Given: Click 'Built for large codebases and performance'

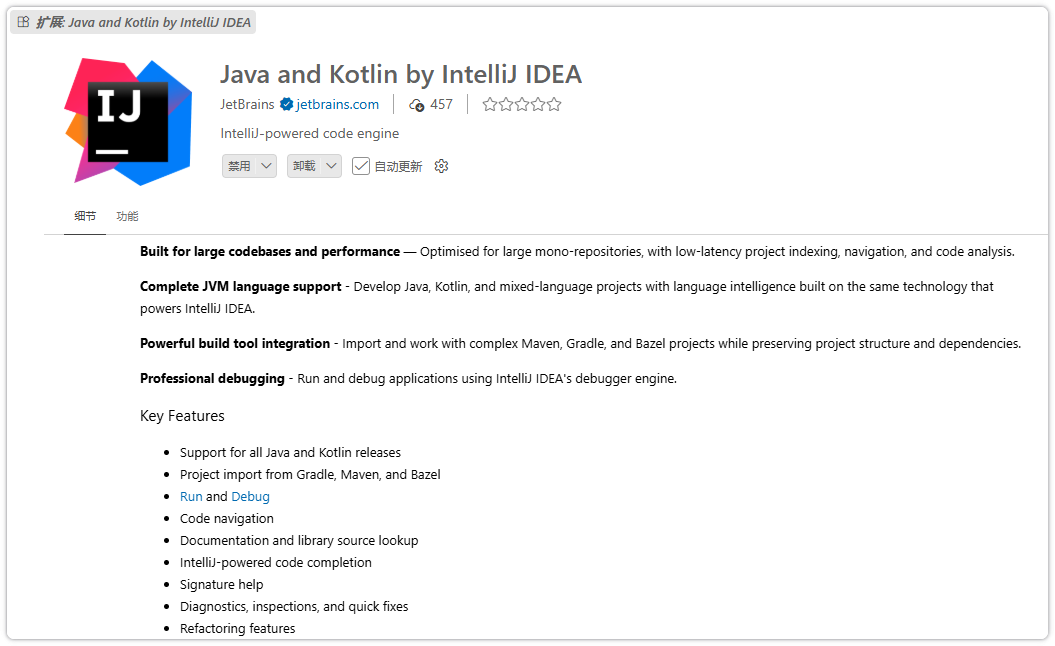Looking at the screenshot, I should coord(270,252).
